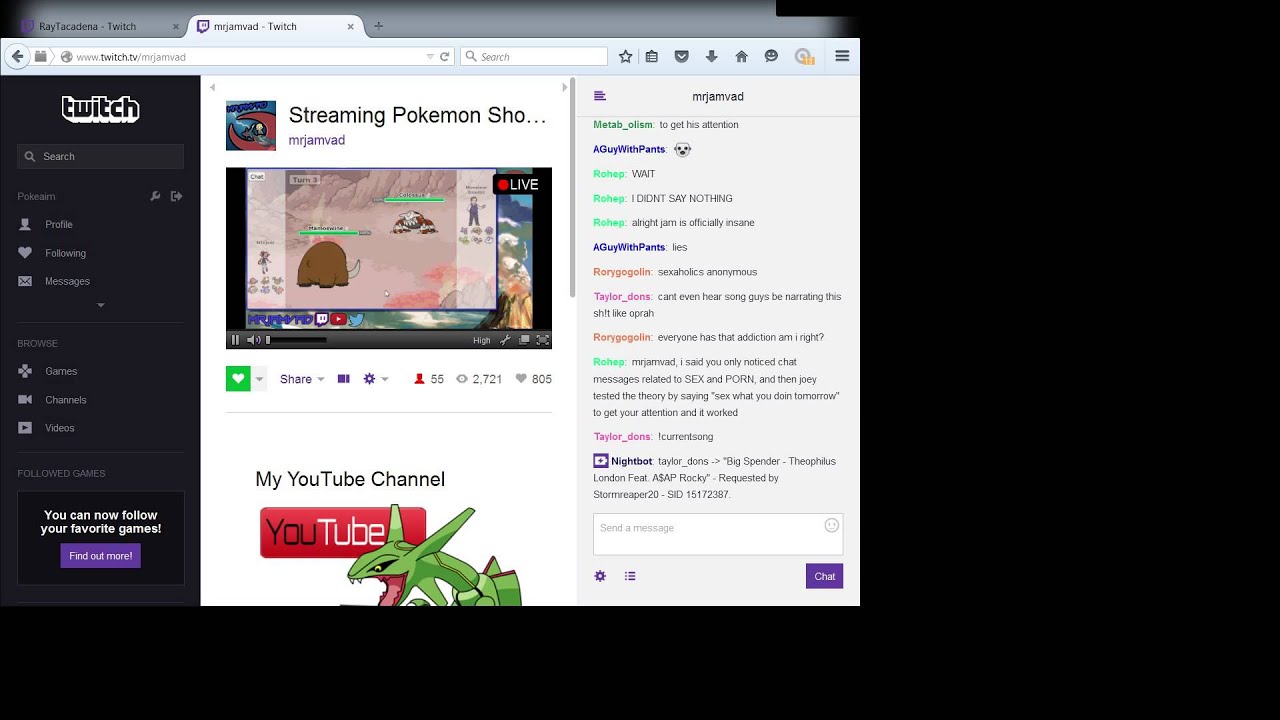
Task: Reload the page
Action: [444, 57]
